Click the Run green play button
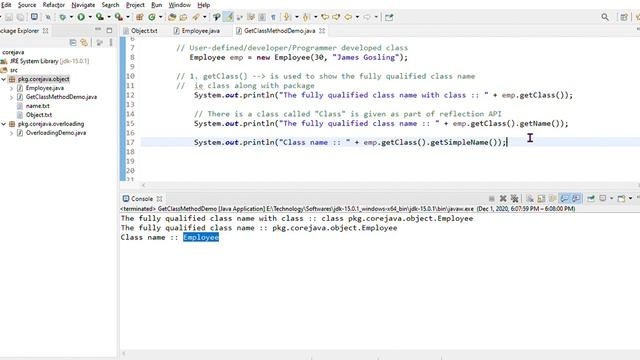This screenshot has height=360, width=640. pyautogui.click(x=81, y=17)
